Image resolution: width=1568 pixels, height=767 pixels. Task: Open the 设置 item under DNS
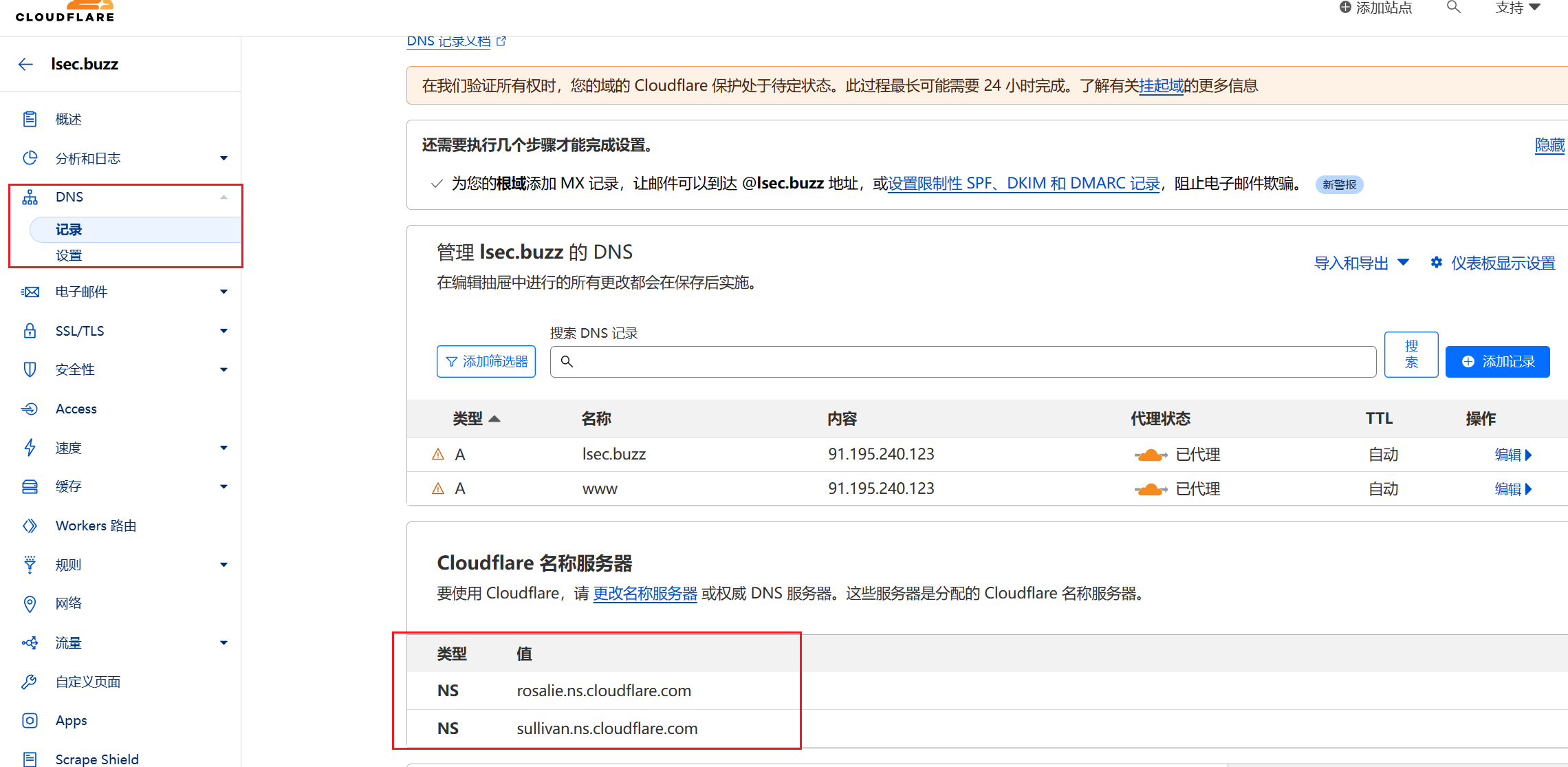(69, 255)
